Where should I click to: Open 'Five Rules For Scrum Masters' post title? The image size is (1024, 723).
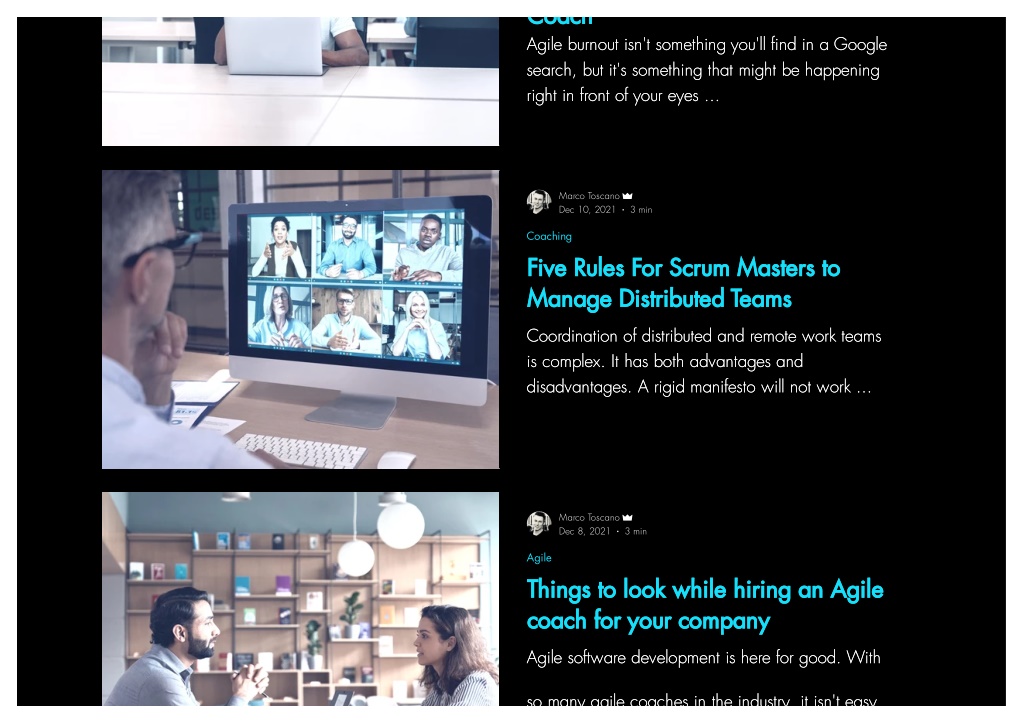click(683, 283)
